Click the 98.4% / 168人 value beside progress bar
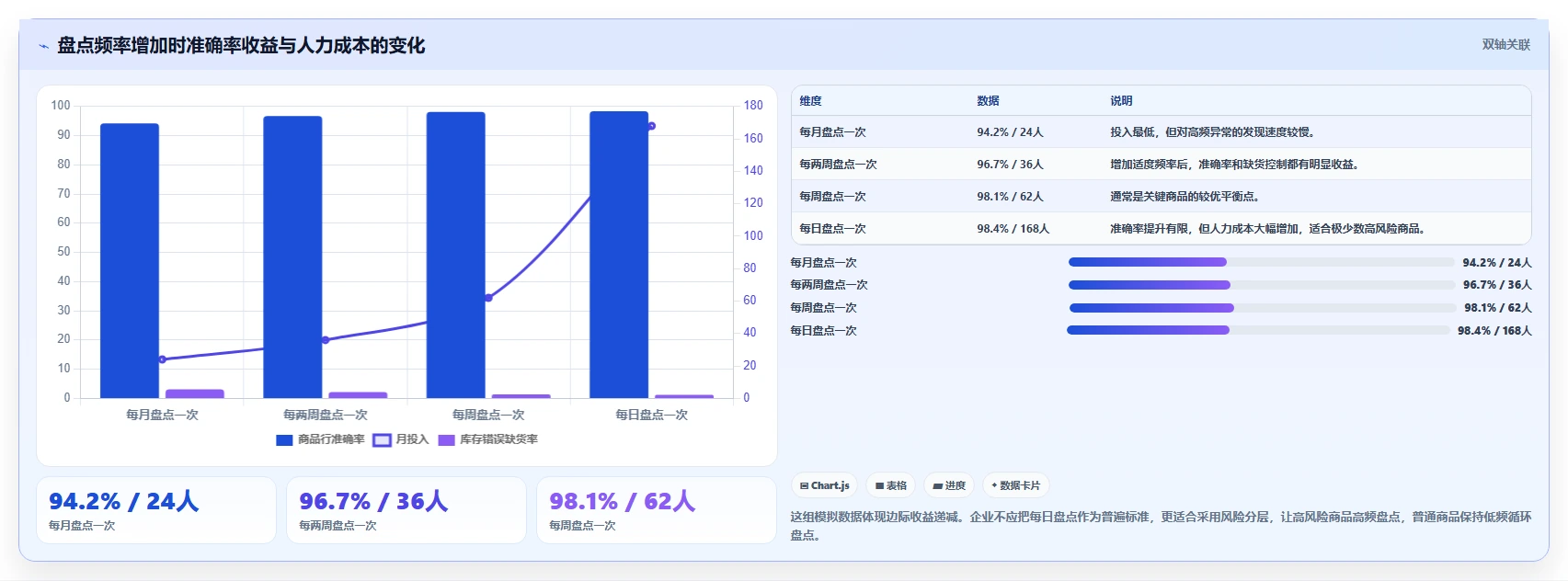 1494,331
